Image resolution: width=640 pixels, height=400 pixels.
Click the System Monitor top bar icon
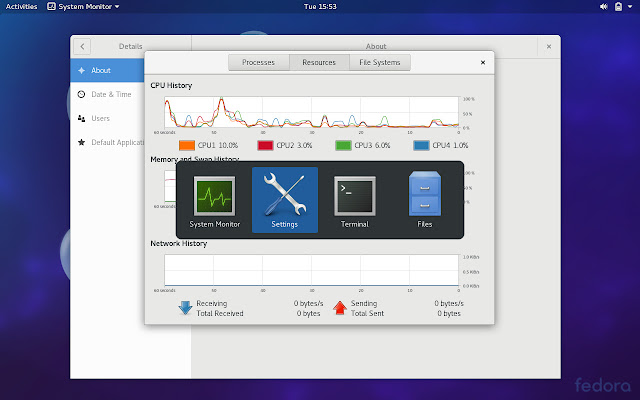(51, 7)
